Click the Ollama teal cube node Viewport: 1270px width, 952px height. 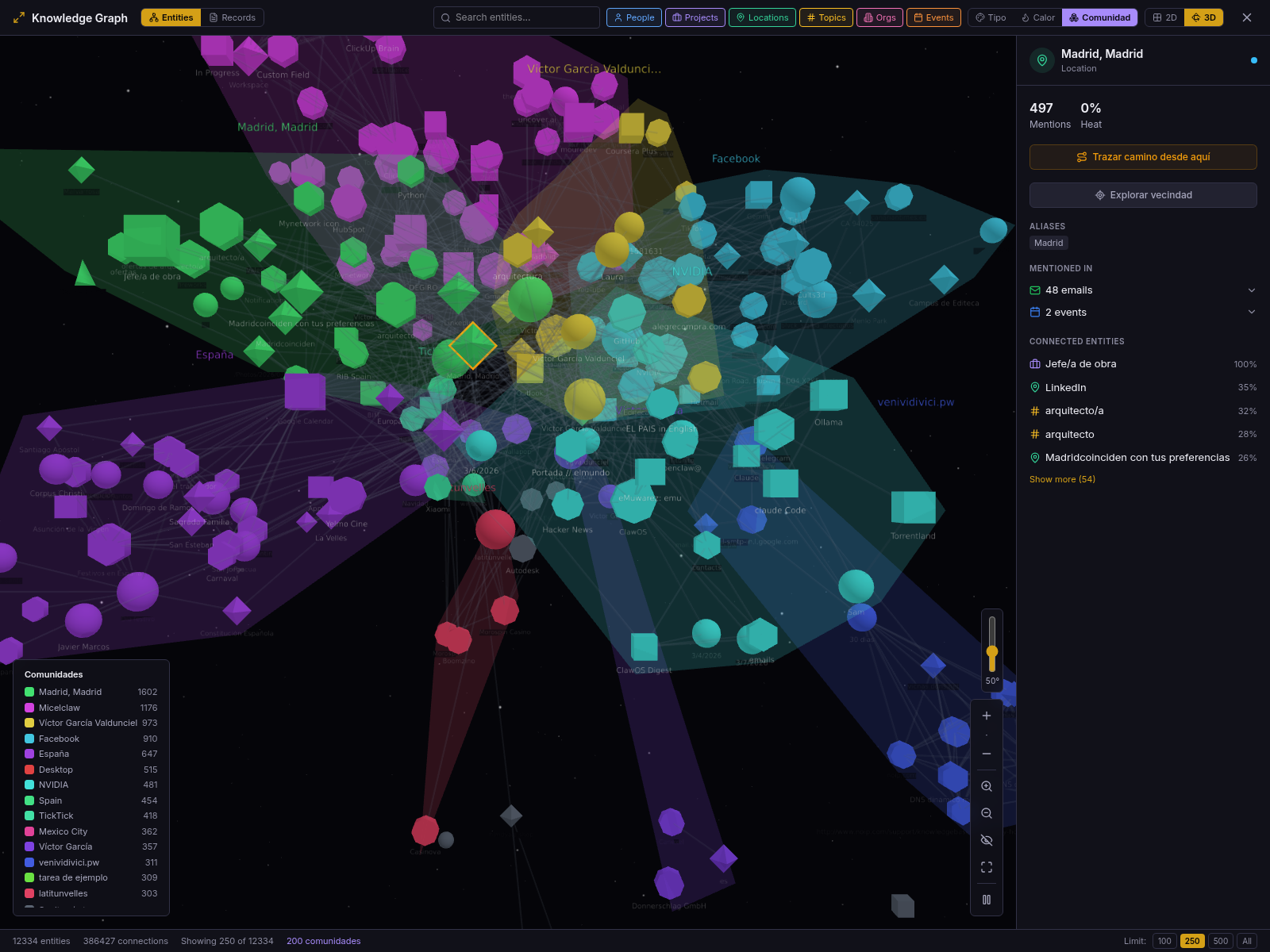pyautogui.click(x=829, y=395)
